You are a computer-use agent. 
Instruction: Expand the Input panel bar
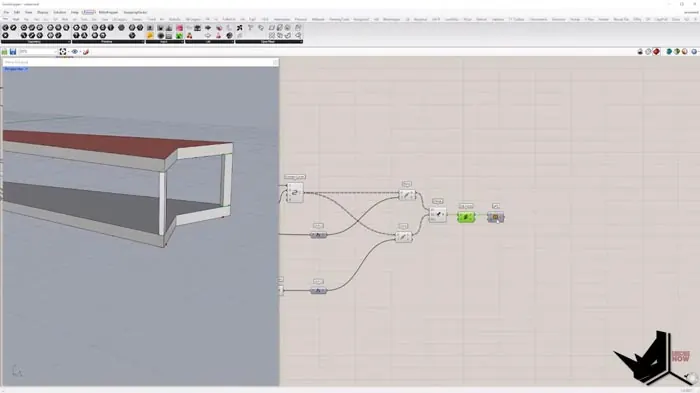tap(165, 42)
